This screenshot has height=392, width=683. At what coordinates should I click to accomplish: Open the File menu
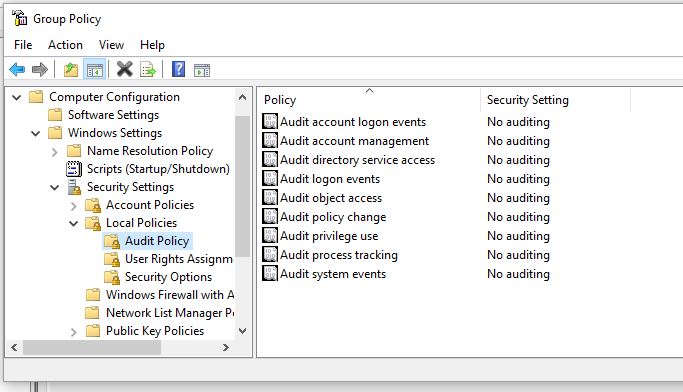(x=23, y=45)
